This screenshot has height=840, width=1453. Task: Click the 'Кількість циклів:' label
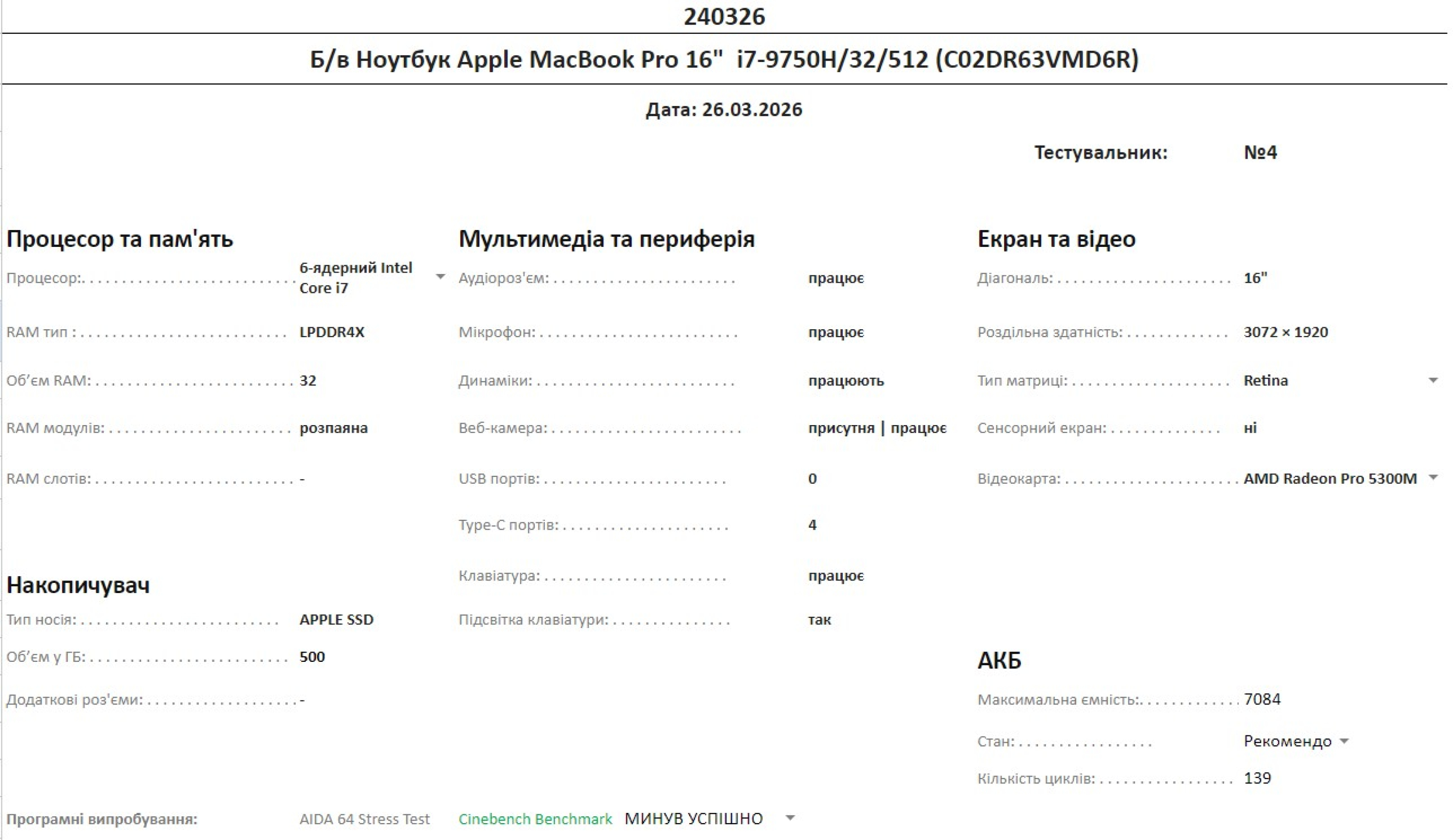coord(1036,779)
